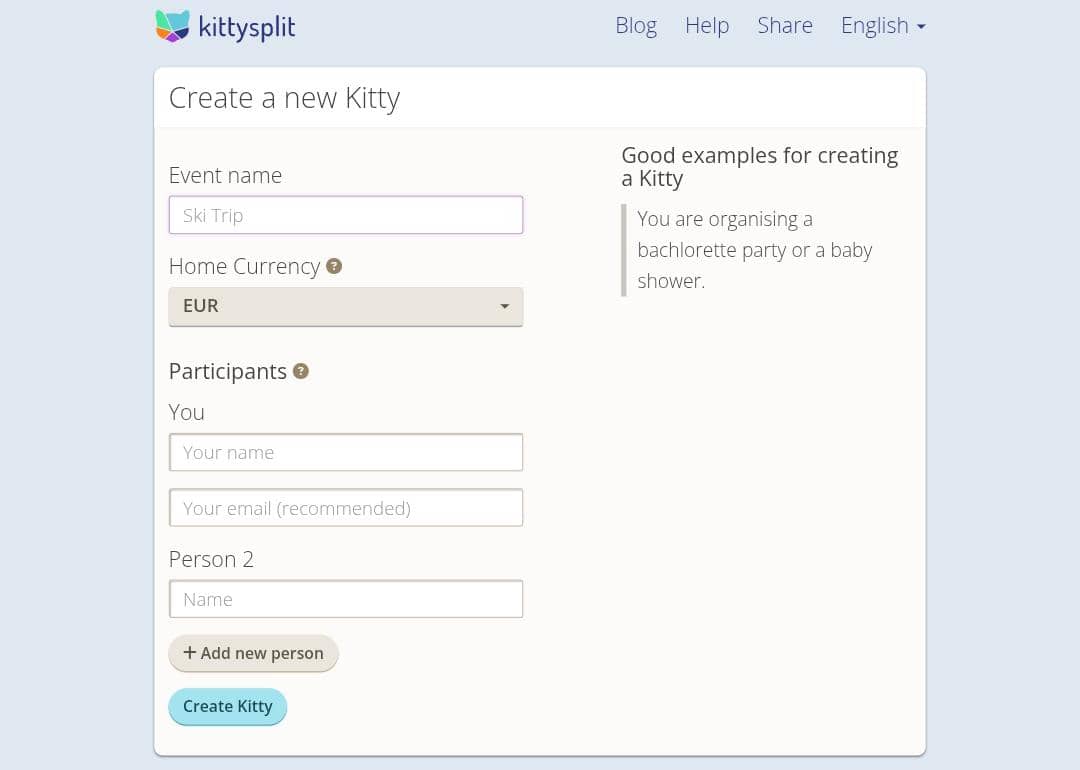Click the Ski Trip placeholder field

pos(345,214)
